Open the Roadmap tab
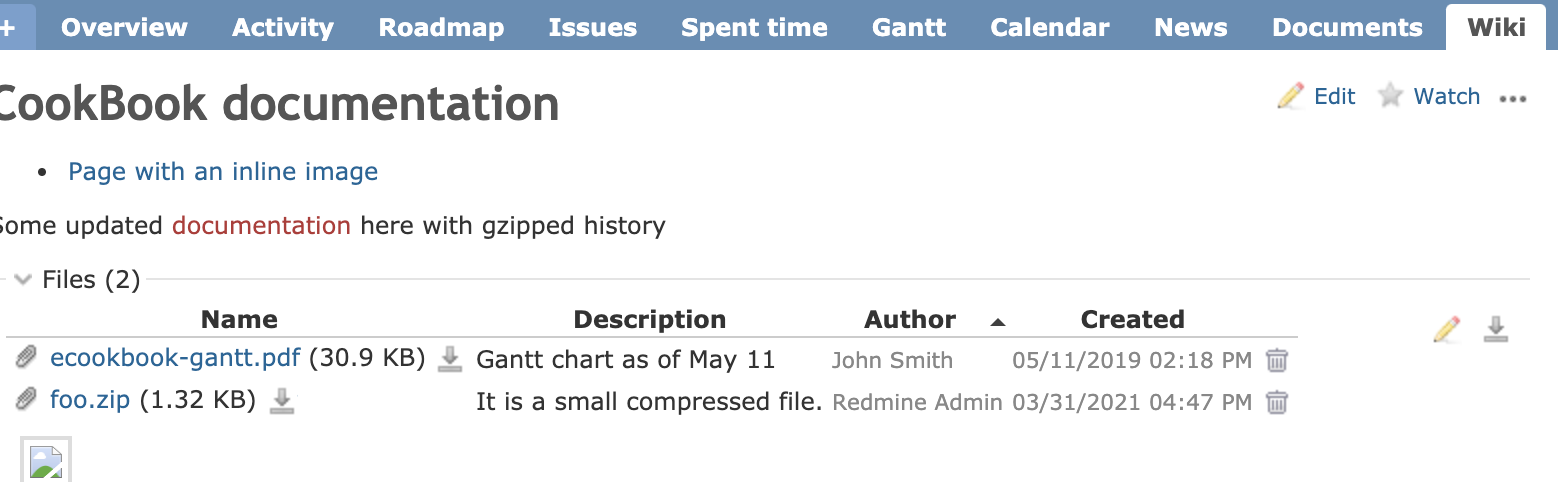The image size is (1558, 482). pos(441,27)
